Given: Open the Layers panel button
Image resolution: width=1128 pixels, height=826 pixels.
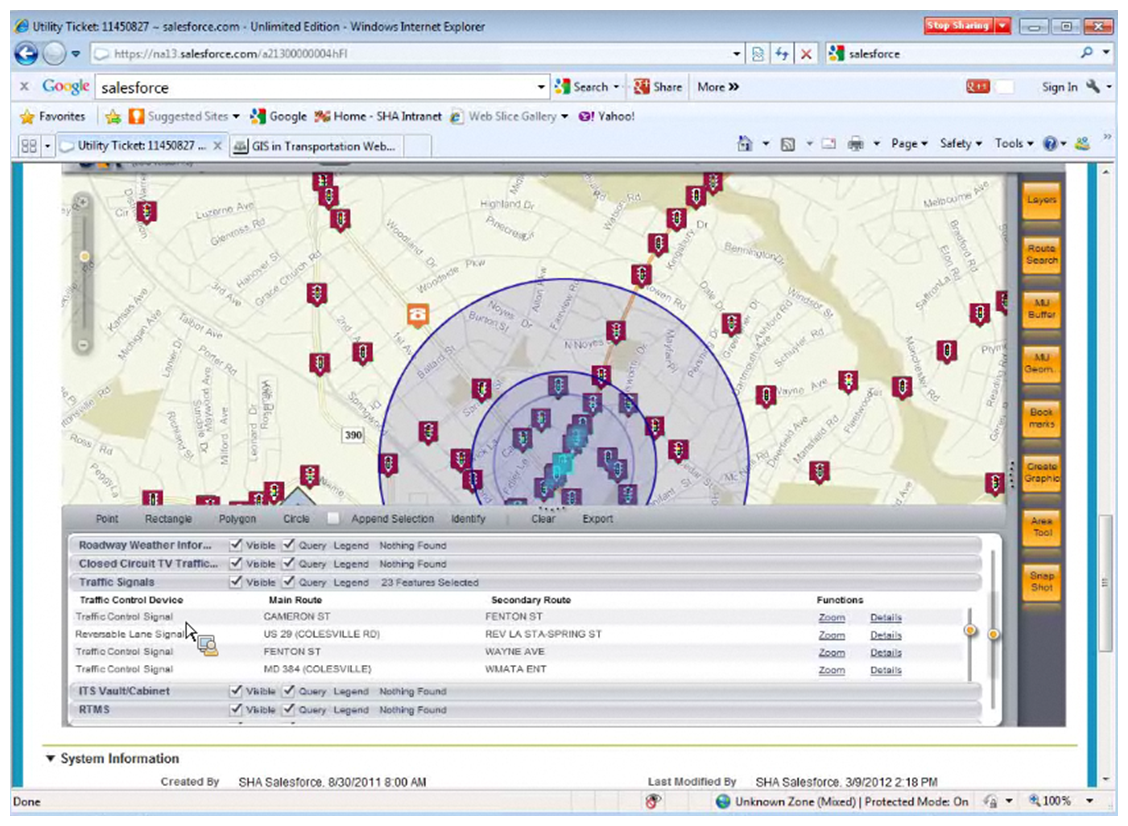Looking at the screenshot, I should click(x=1041, y=201).
